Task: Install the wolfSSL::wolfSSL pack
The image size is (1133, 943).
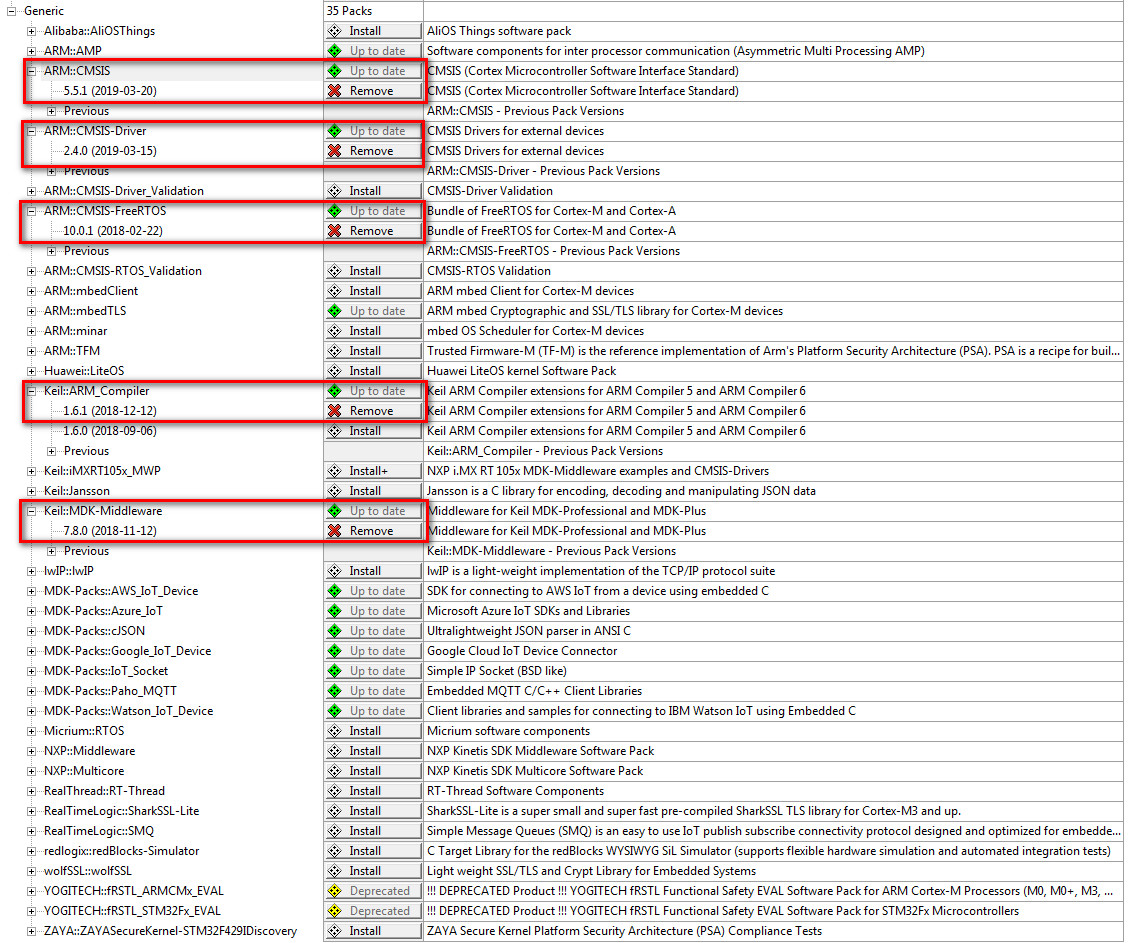Action: (373, 871)
